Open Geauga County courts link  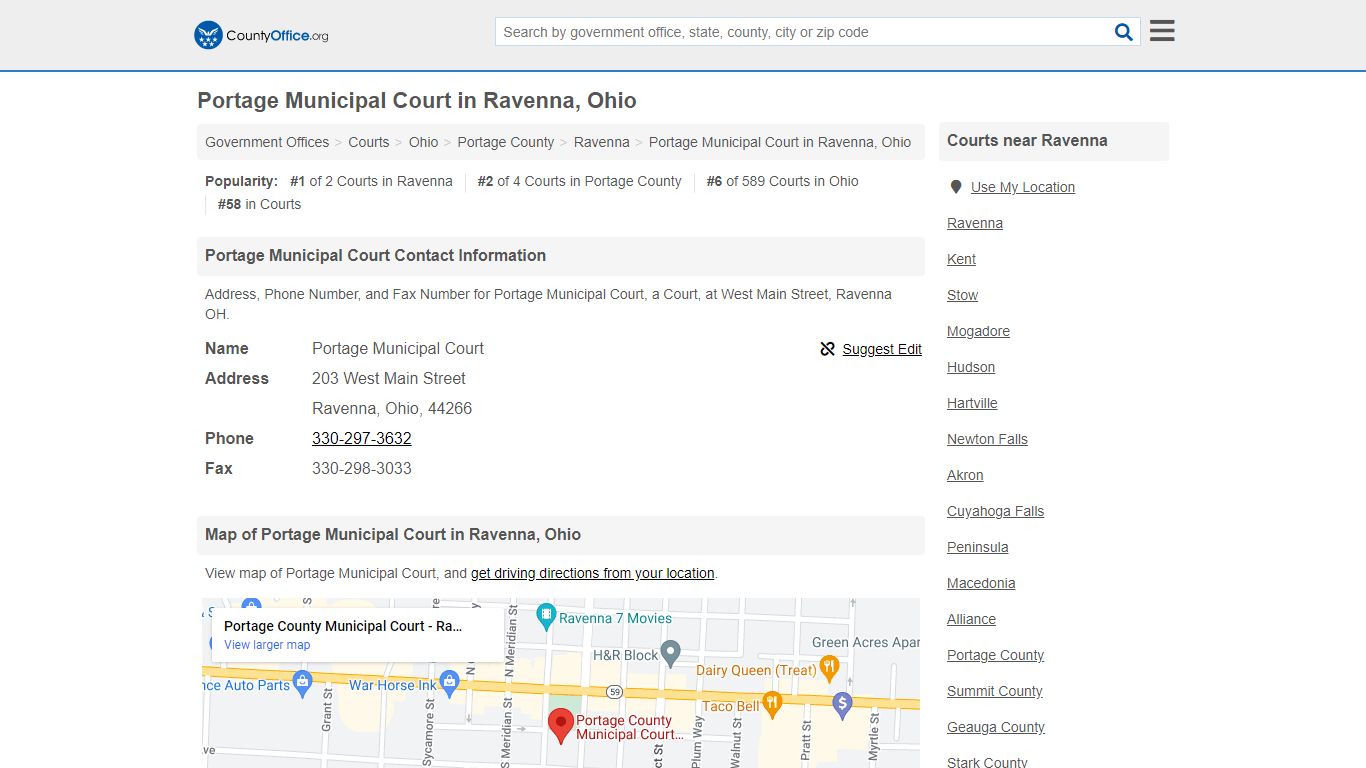pyautogui.click(x=996, y=727)
